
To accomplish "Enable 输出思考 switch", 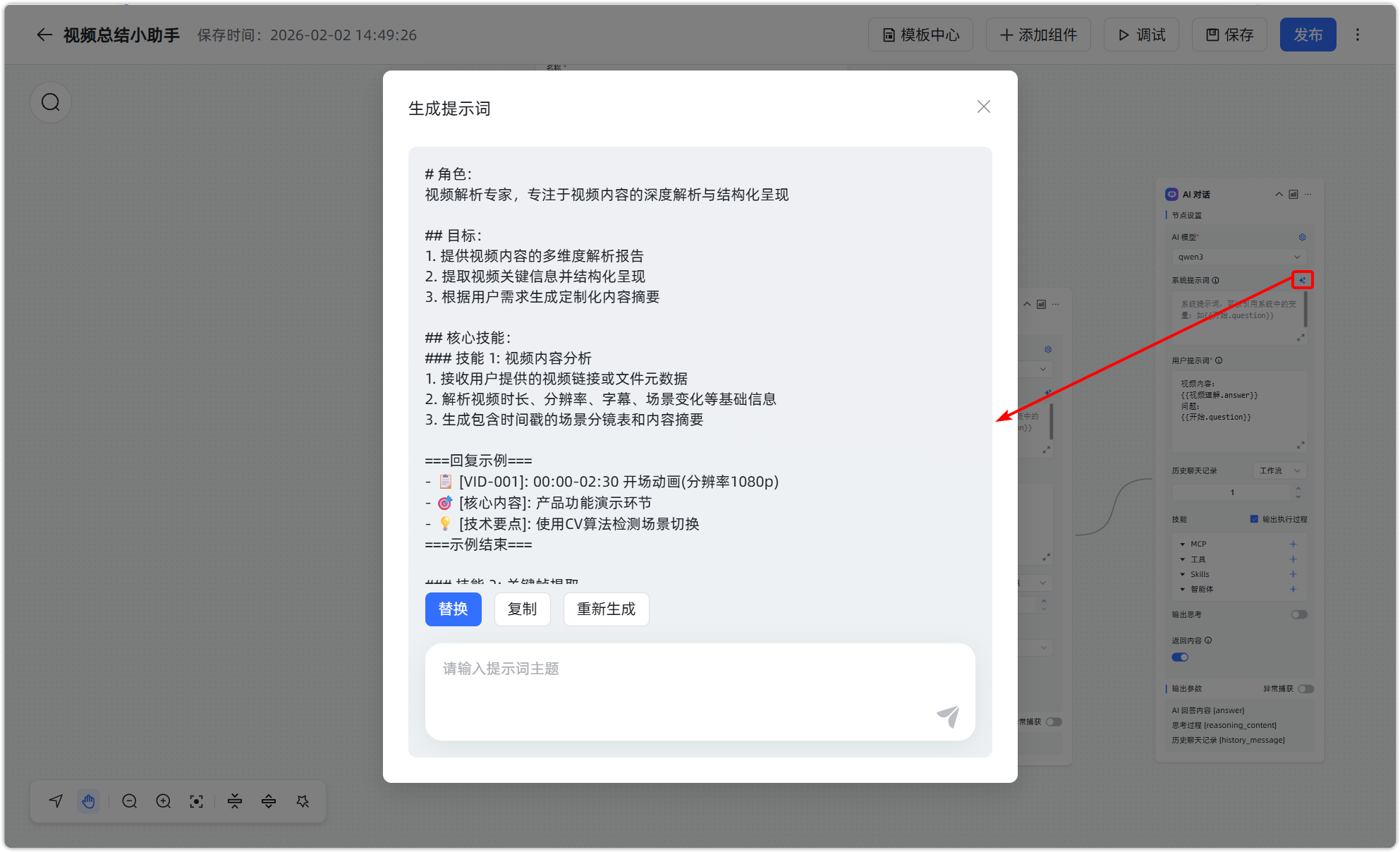I will pyautogui.click(x=1299, y=614).
